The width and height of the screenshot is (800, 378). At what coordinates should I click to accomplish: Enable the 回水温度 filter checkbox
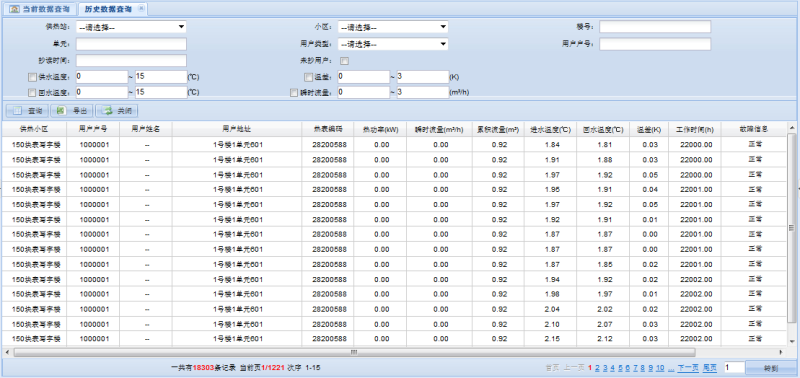click(33, 93)
